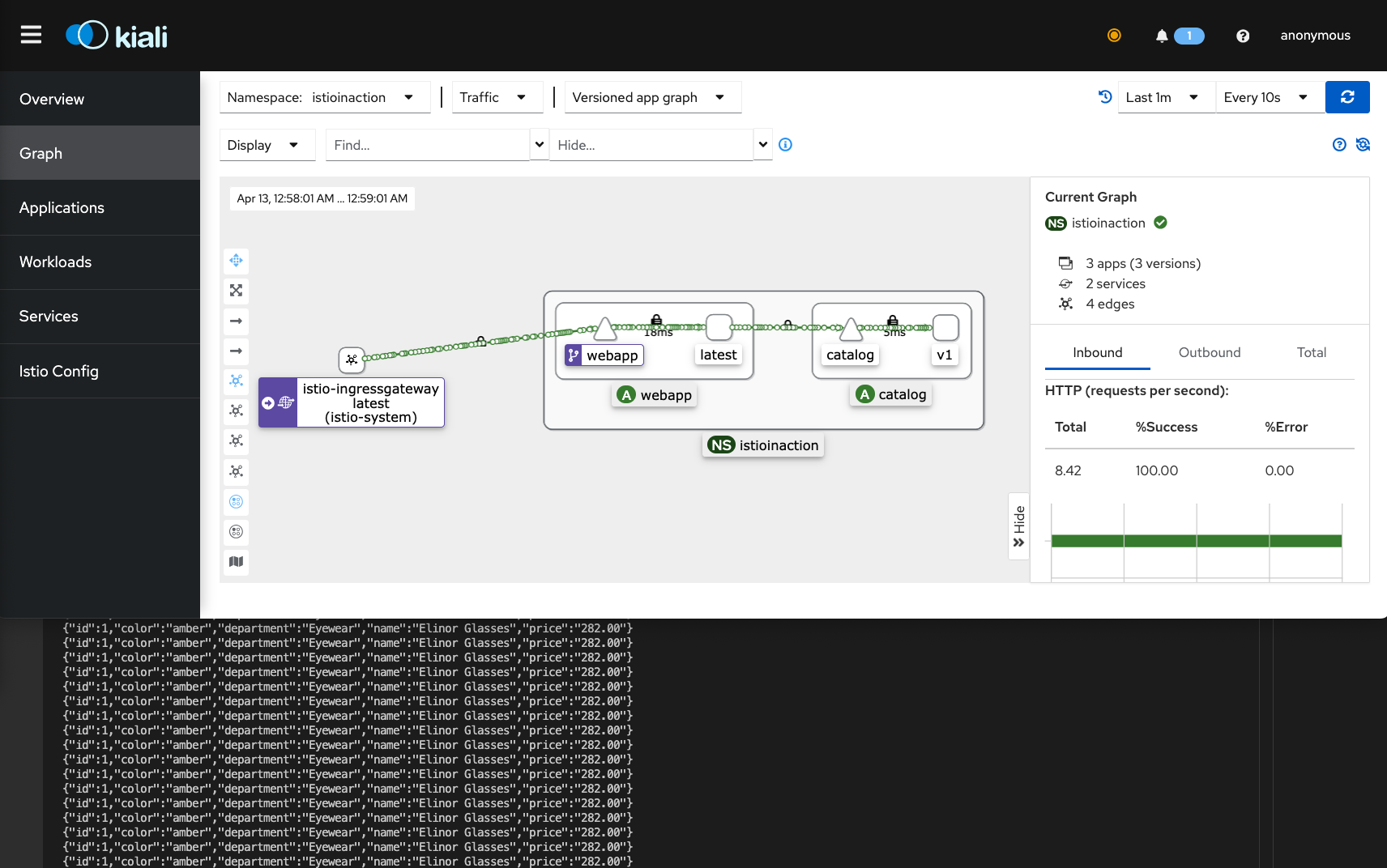
Task: Open the hamburger navigation menu
Action: 31,35
